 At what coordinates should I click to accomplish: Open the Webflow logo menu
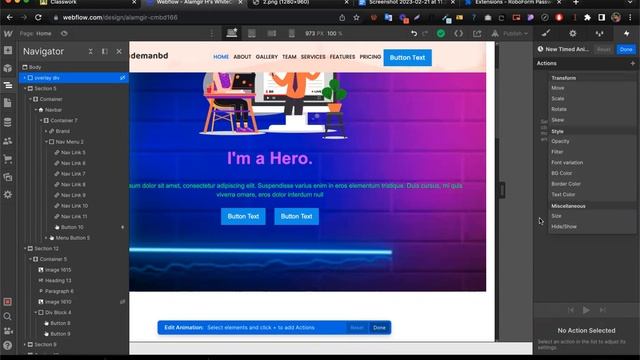[8, 33]
